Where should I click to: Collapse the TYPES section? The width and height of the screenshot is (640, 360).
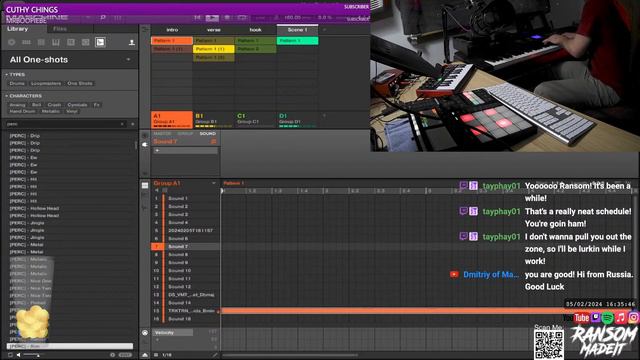click(x=7, y=75)
